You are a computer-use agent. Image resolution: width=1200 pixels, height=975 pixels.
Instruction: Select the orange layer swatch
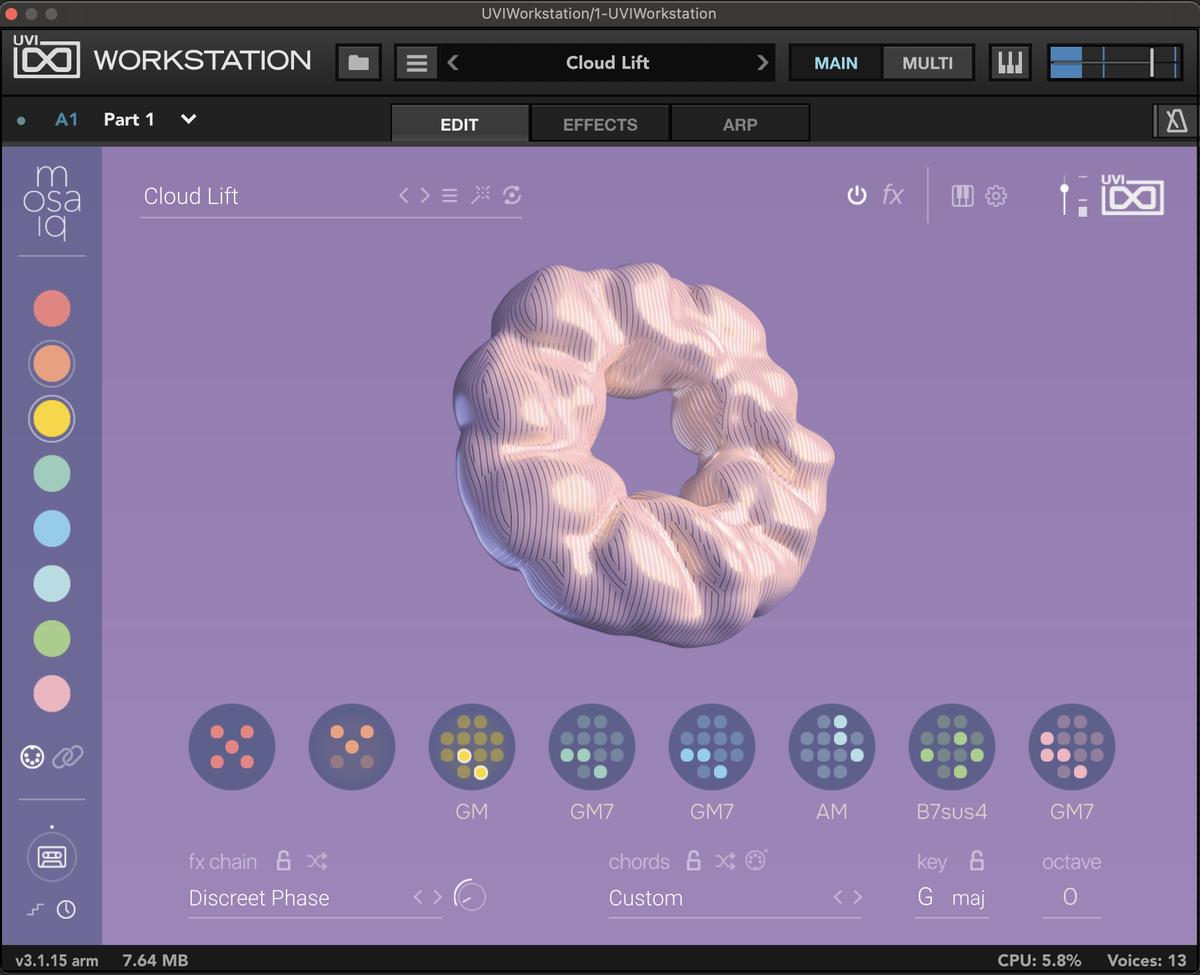(x=52, y=364)
